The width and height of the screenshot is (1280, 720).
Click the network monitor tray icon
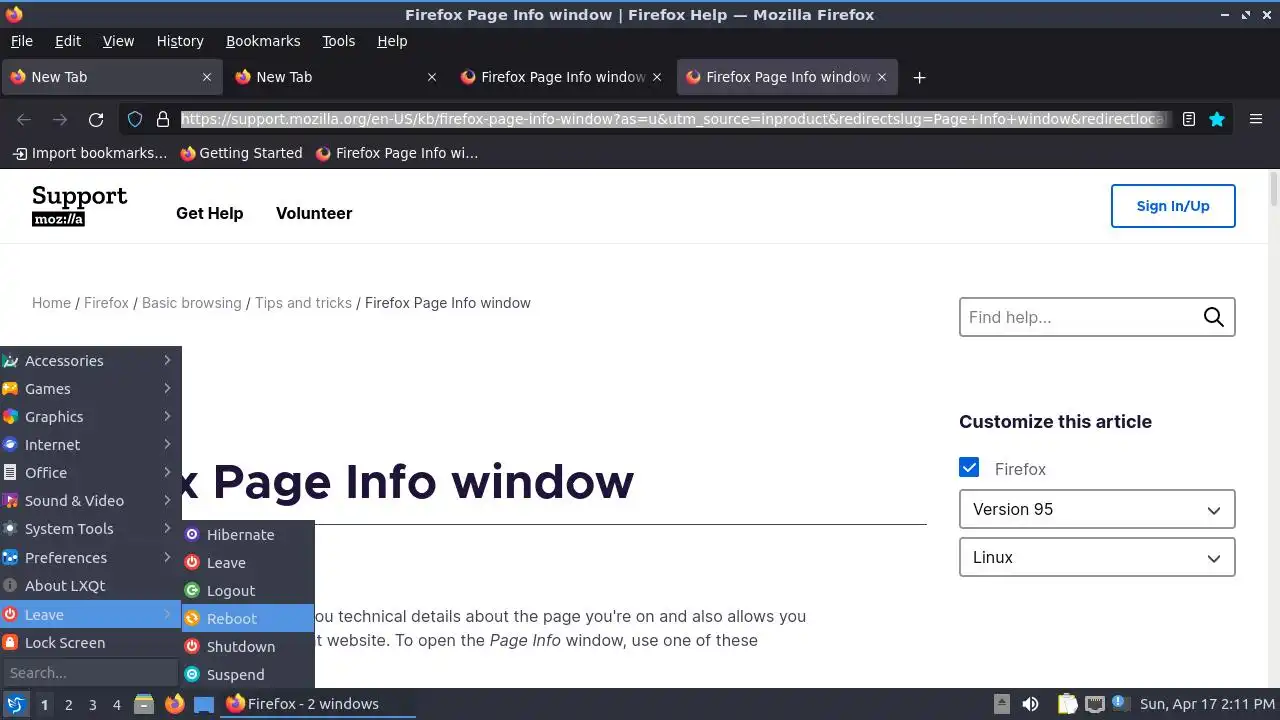pyautogui.click(x=1095, y=704)
